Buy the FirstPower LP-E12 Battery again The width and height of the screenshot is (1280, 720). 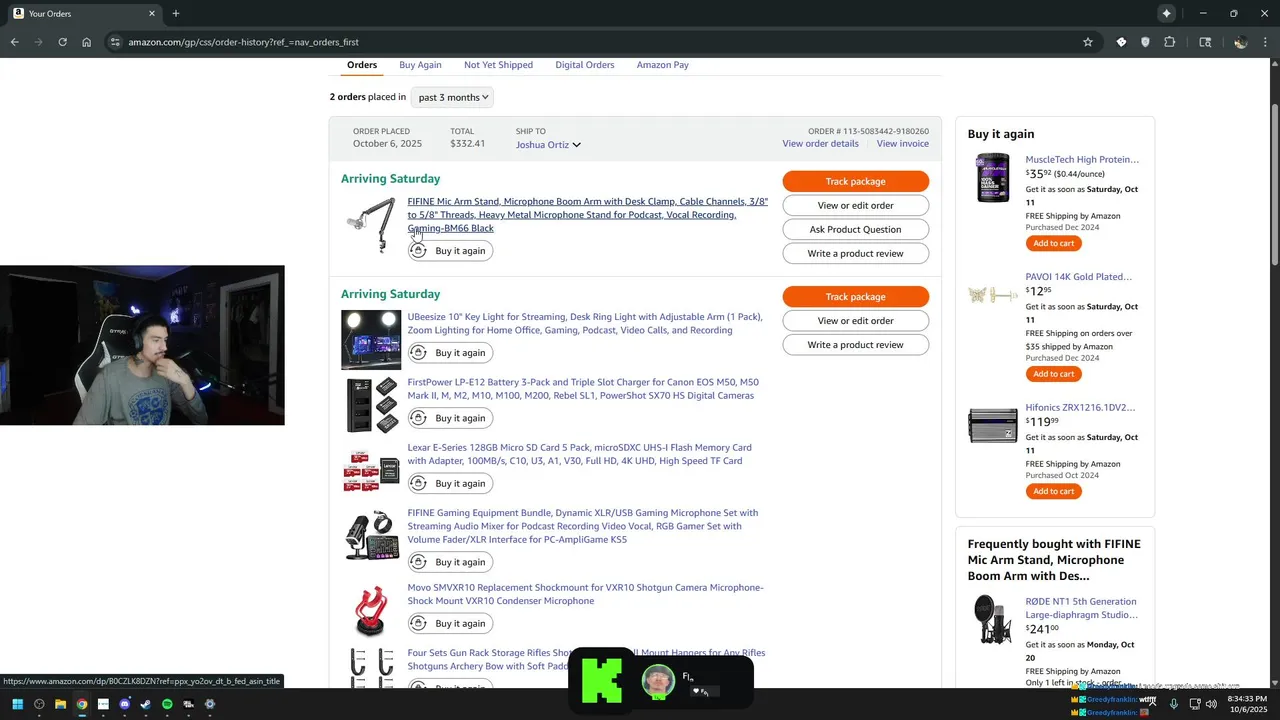pyautogui.click(x=450, y=418)
